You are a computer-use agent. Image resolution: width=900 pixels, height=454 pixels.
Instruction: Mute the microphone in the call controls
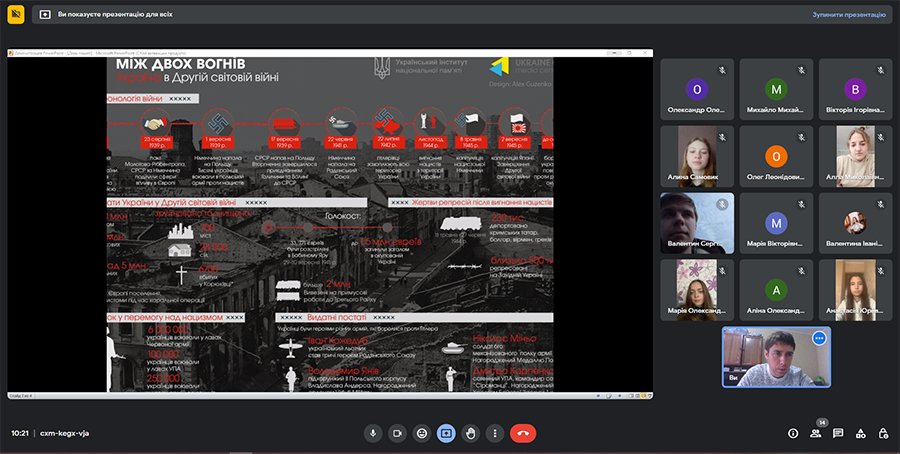coord(373,433)
